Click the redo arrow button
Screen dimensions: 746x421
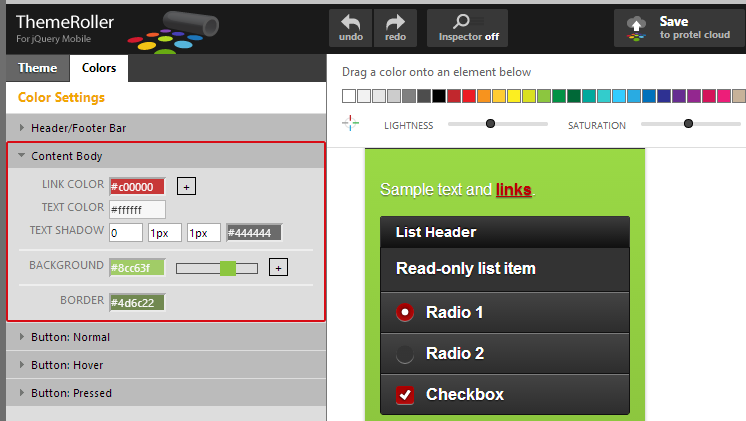click(395, 28)
